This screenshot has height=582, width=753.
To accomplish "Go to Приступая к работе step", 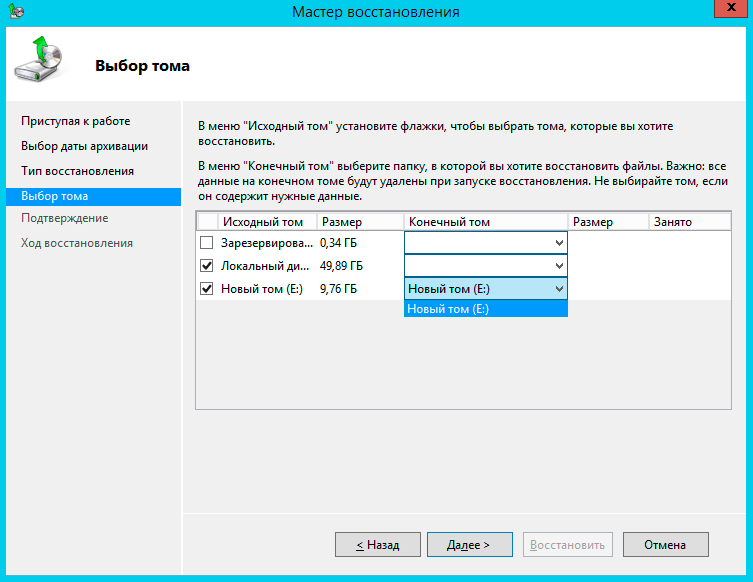I will 75,121.
